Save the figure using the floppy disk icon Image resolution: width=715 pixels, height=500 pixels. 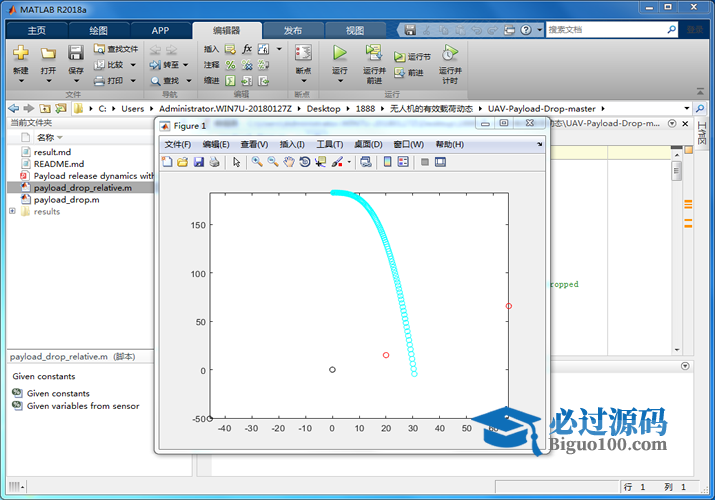click(x=199, y=162)
